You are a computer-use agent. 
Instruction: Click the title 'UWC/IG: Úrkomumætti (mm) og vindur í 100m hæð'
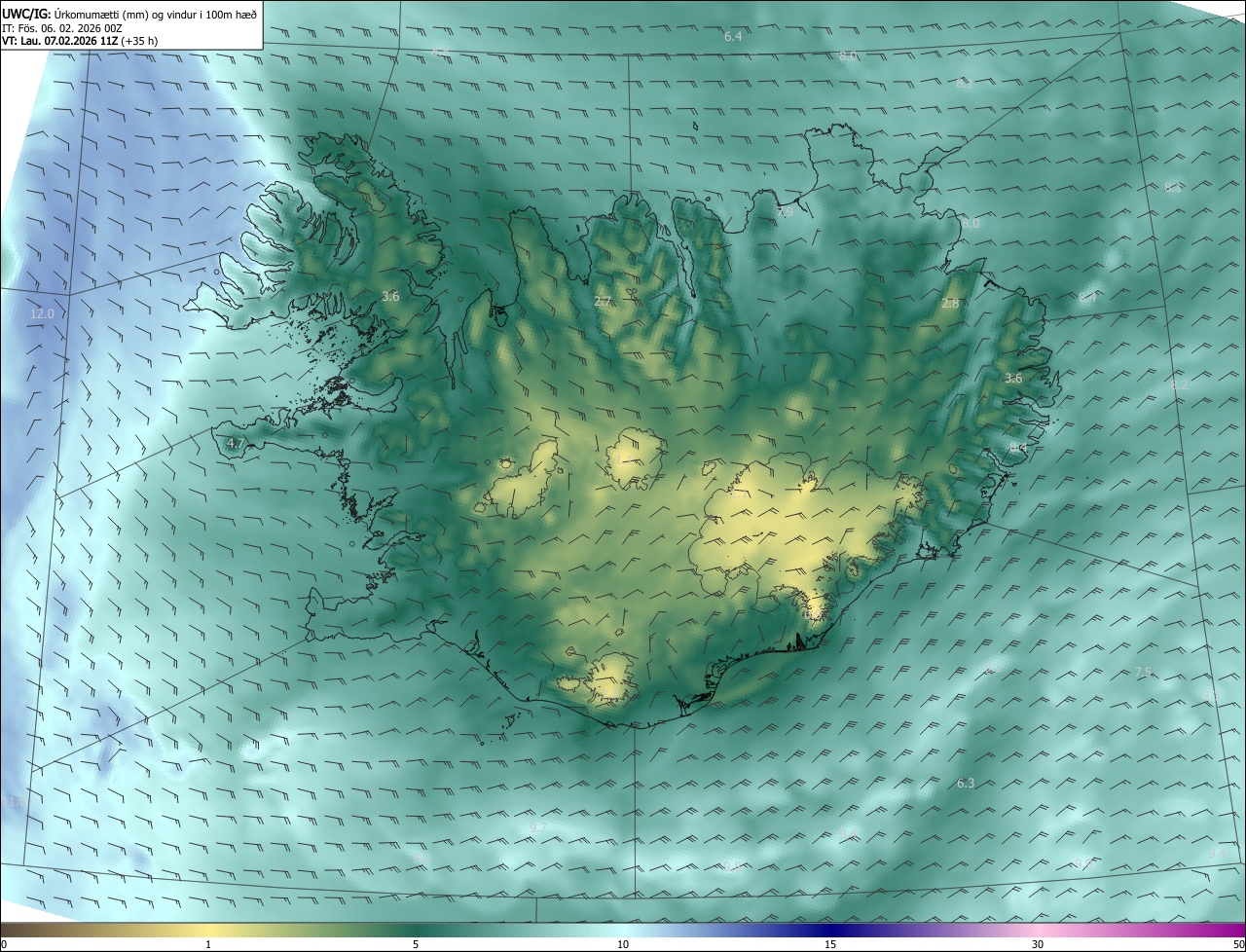(x=129, y=14)
